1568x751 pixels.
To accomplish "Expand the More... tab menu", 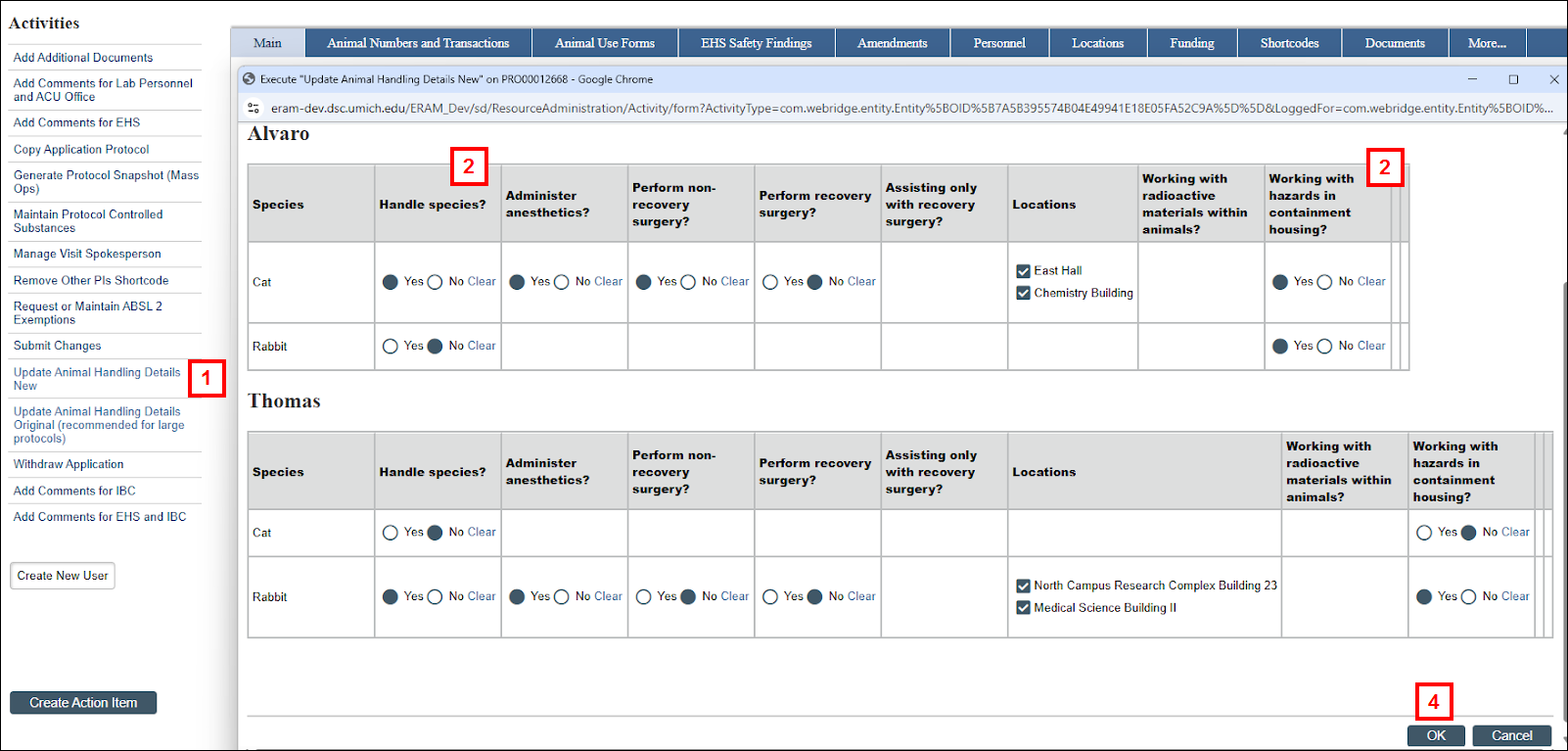I will pos(1487,43).
